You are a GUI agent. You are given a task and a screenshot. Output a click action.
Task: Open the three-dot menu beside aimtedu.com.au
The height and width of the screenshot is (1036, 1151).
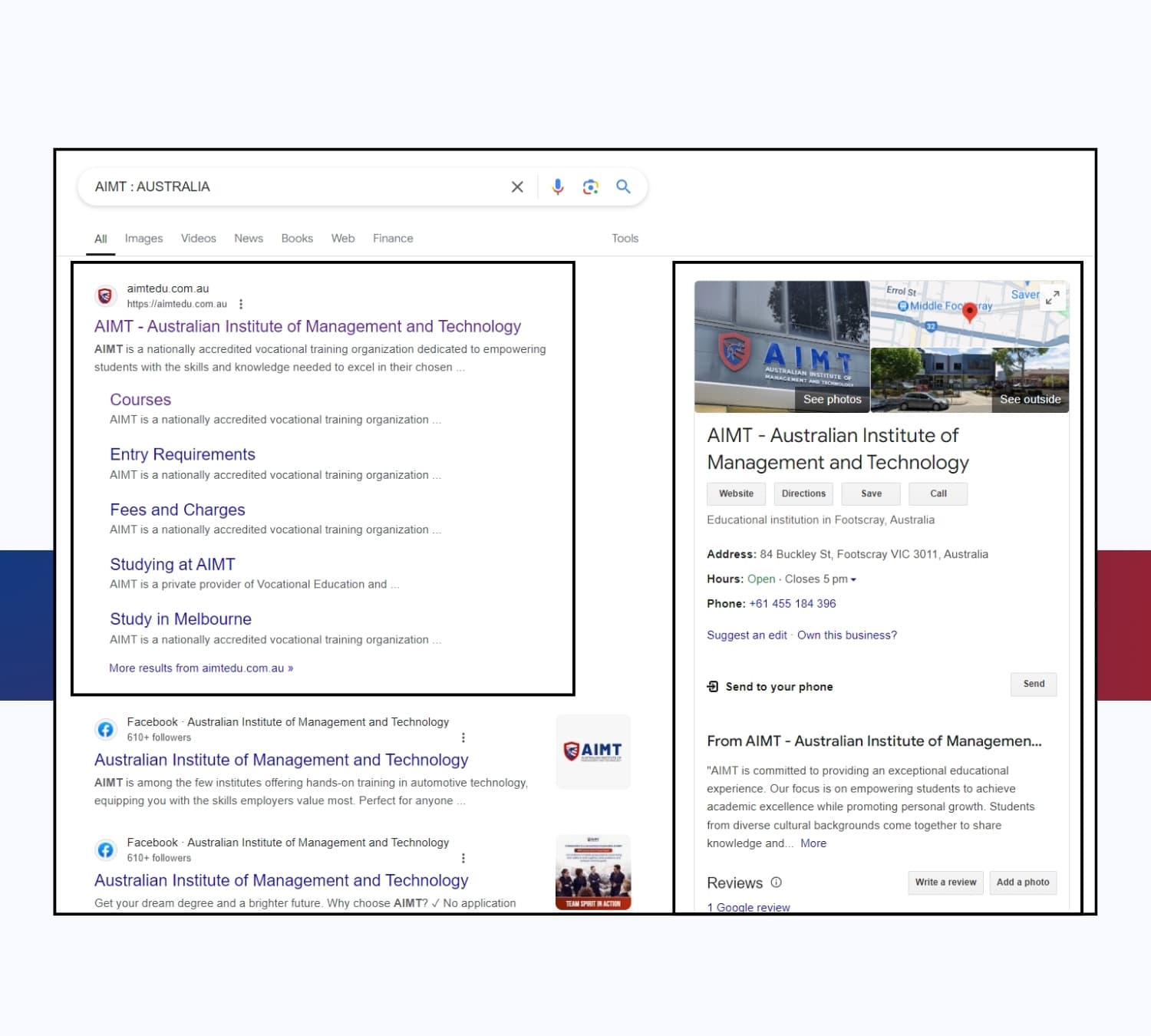click(x=241, y=304)
